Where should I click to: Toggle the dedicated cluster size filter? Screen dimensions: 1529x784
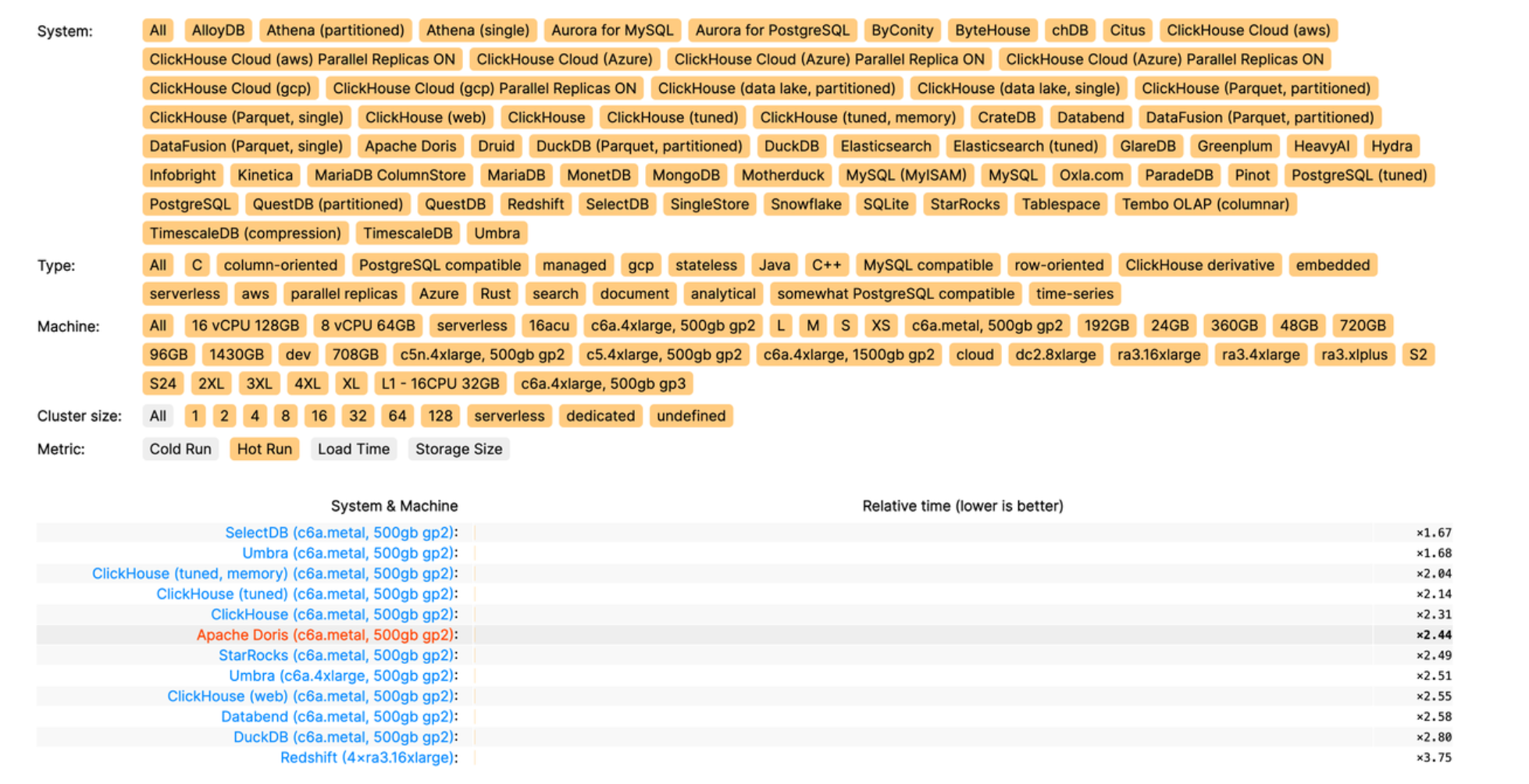tap(601, 415)
